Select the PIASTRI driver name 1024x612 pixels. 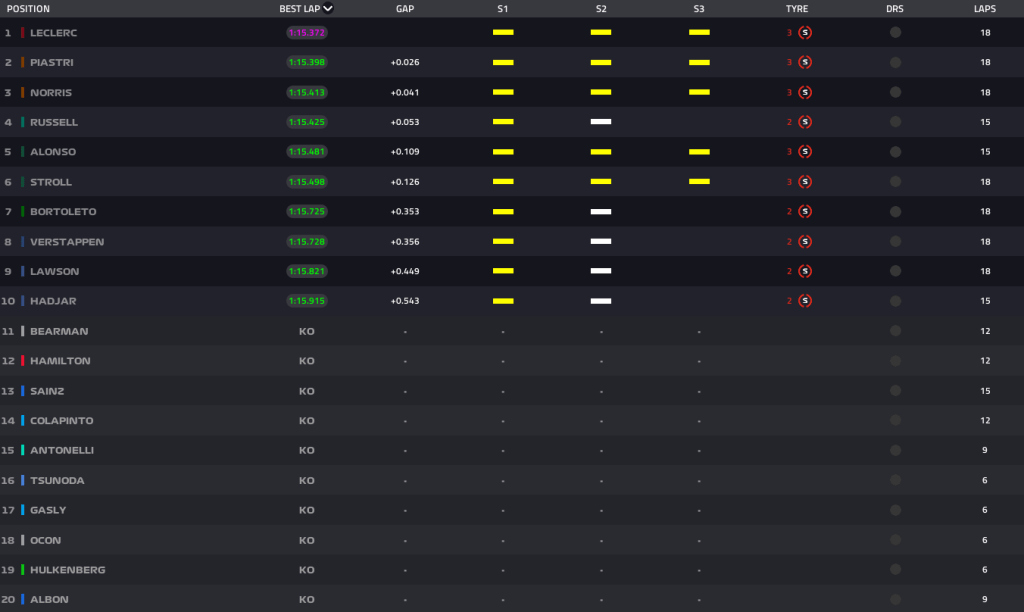tap(52, 62)
